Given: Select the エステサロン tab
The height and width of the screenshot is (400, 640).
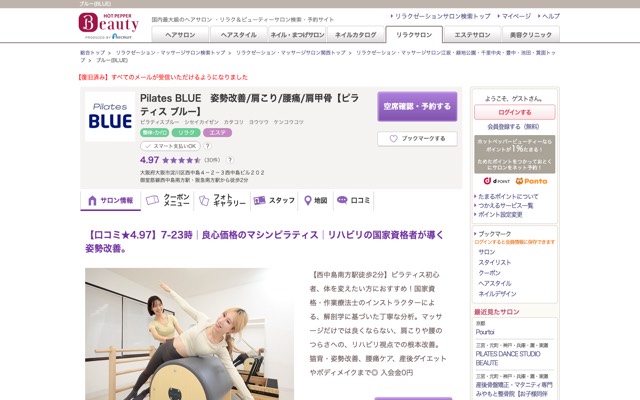Looking at the screenshot, I should tap(472, 35).
